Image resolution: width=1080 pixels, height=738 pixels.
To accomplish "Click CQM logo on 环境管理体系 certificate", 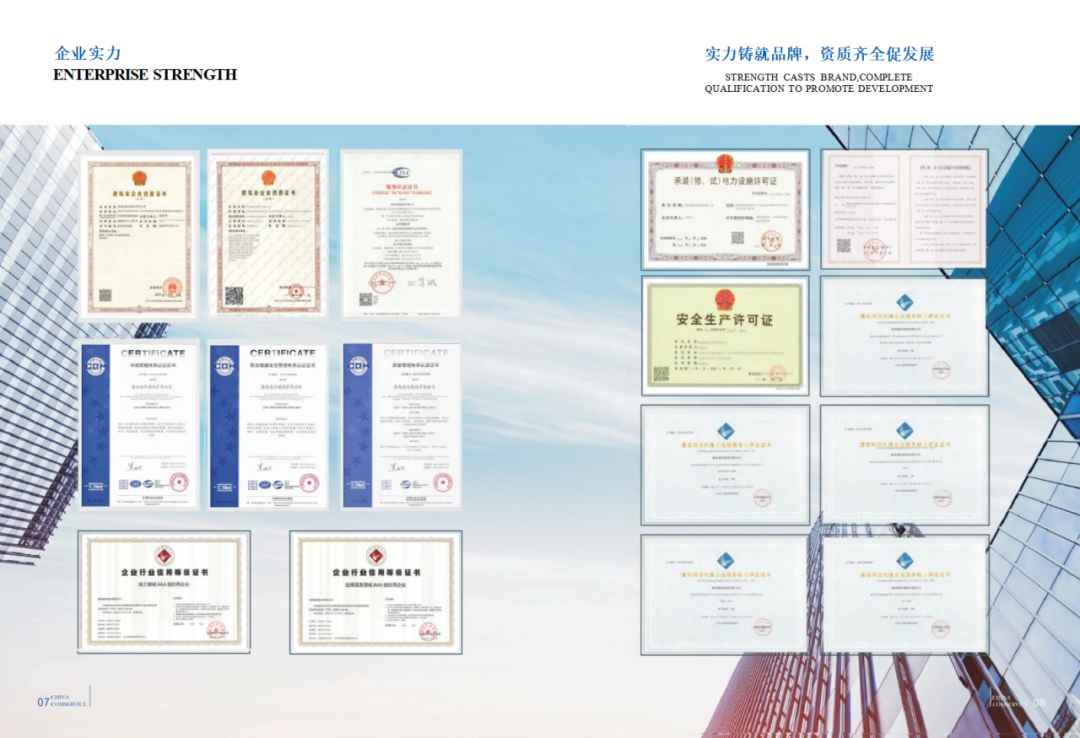I will 96,366.
